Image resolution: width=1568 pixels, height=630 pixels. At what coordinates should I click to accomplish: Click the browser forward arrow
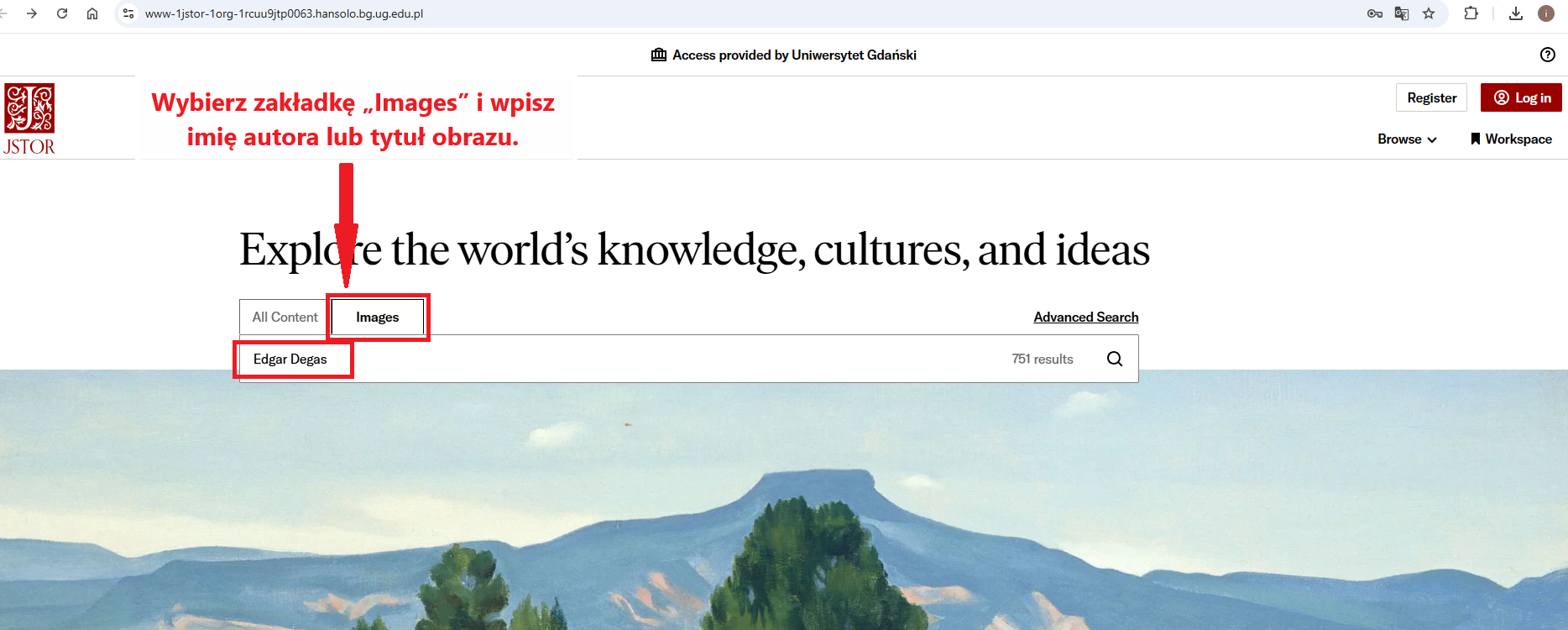(32, 13)
